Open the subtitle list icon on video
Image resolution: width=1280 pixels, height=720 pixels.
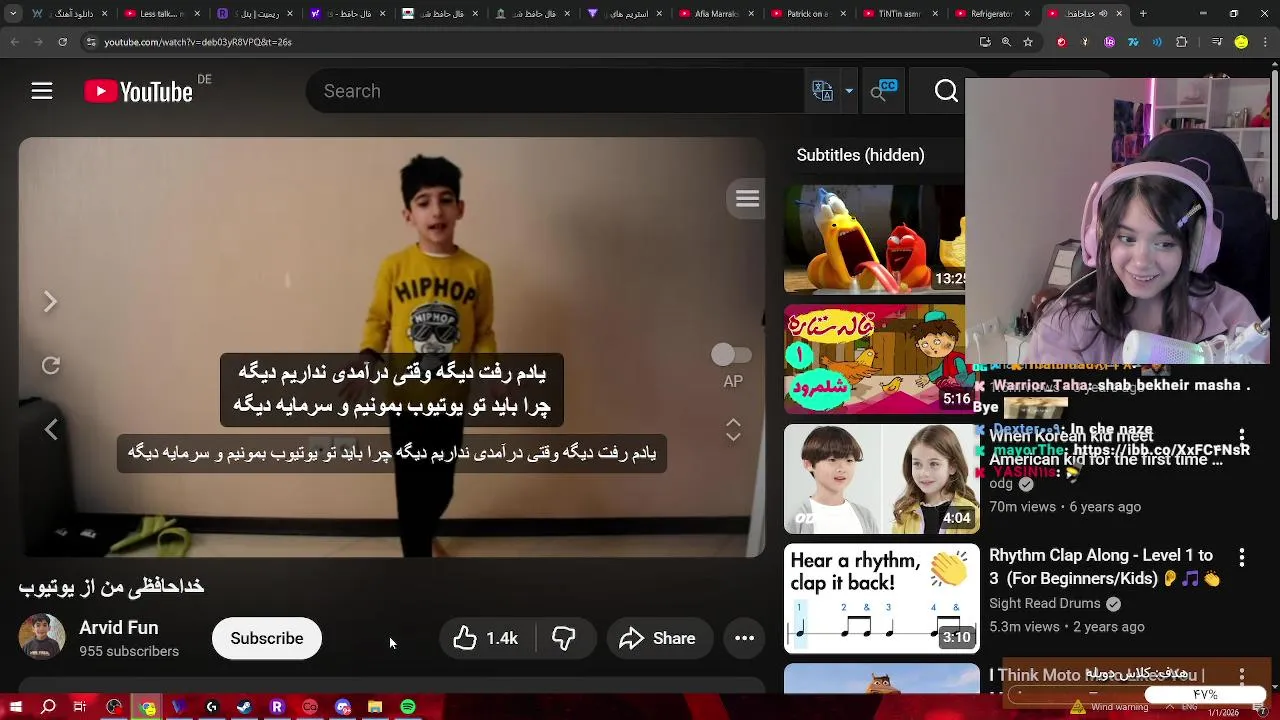point(747,199)
